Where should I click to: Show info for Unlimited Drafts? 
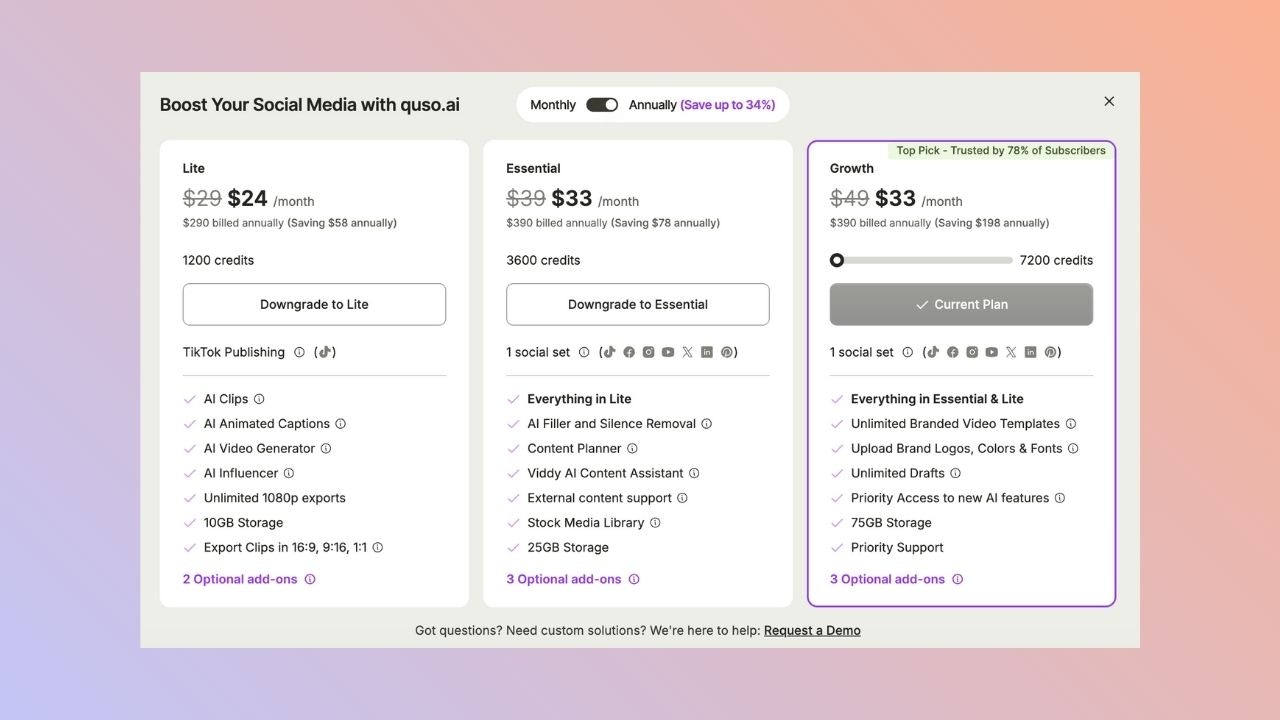[956, 473]
